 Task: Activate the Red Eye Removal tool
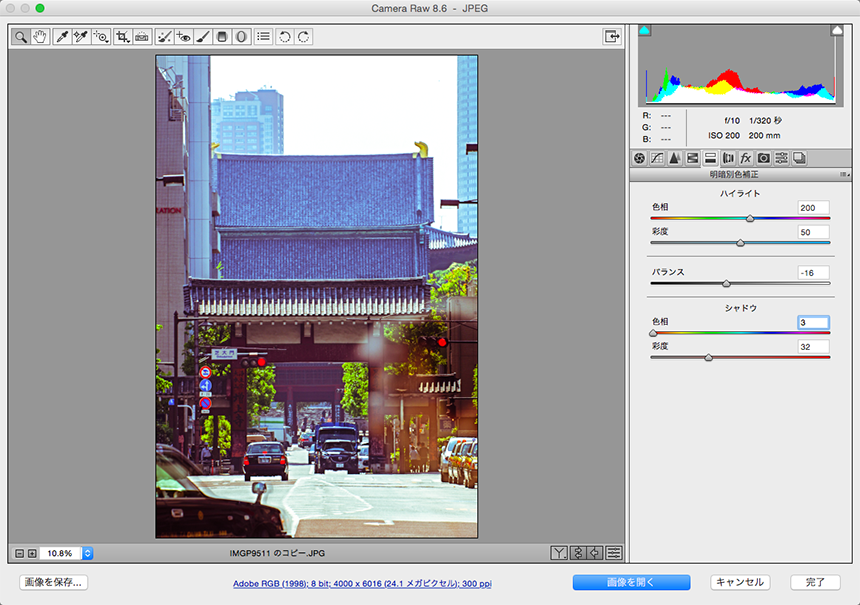pos(183,36)
